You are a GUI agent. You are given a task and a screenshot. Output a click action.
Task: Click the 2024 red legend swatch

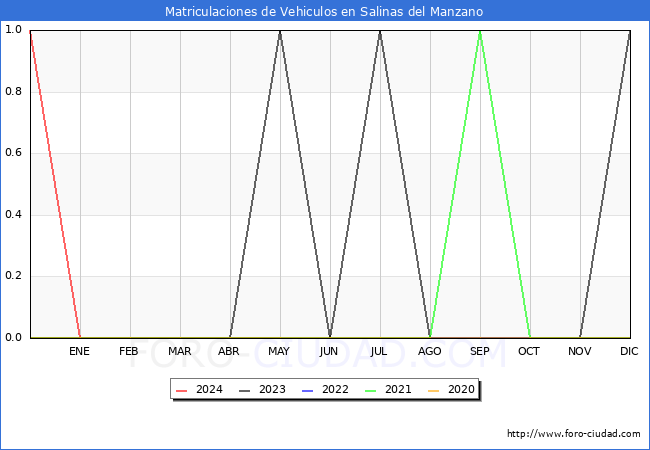[x=182, y=391]
